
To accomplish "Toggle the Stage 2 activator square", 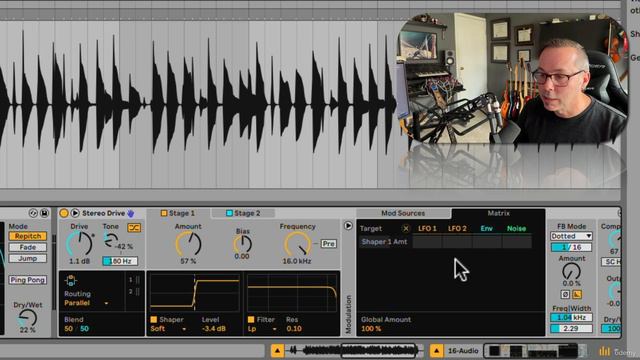I will (229, 213).
